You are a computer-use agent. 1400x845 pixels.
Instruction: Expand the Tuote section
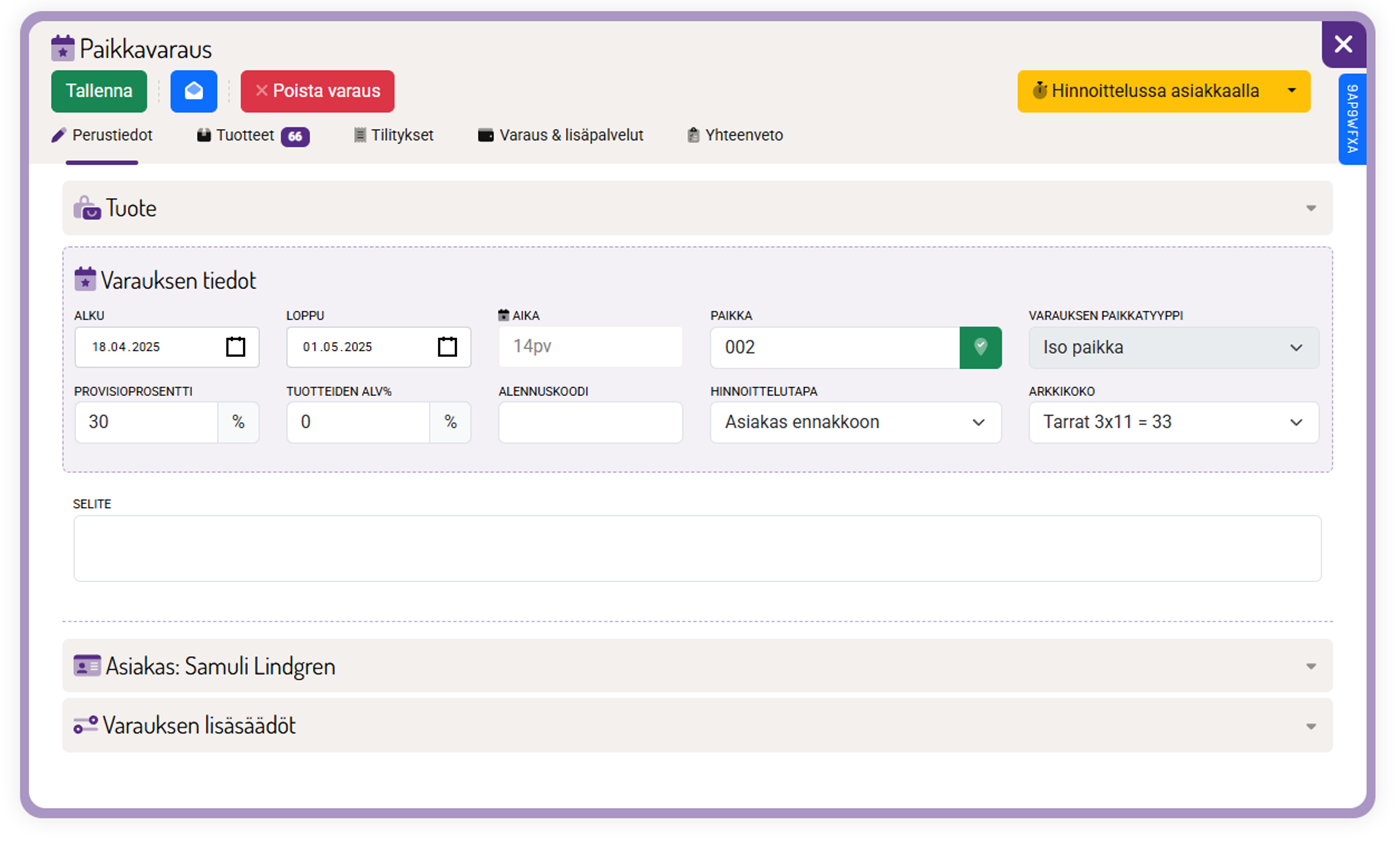tap(697, 208)
